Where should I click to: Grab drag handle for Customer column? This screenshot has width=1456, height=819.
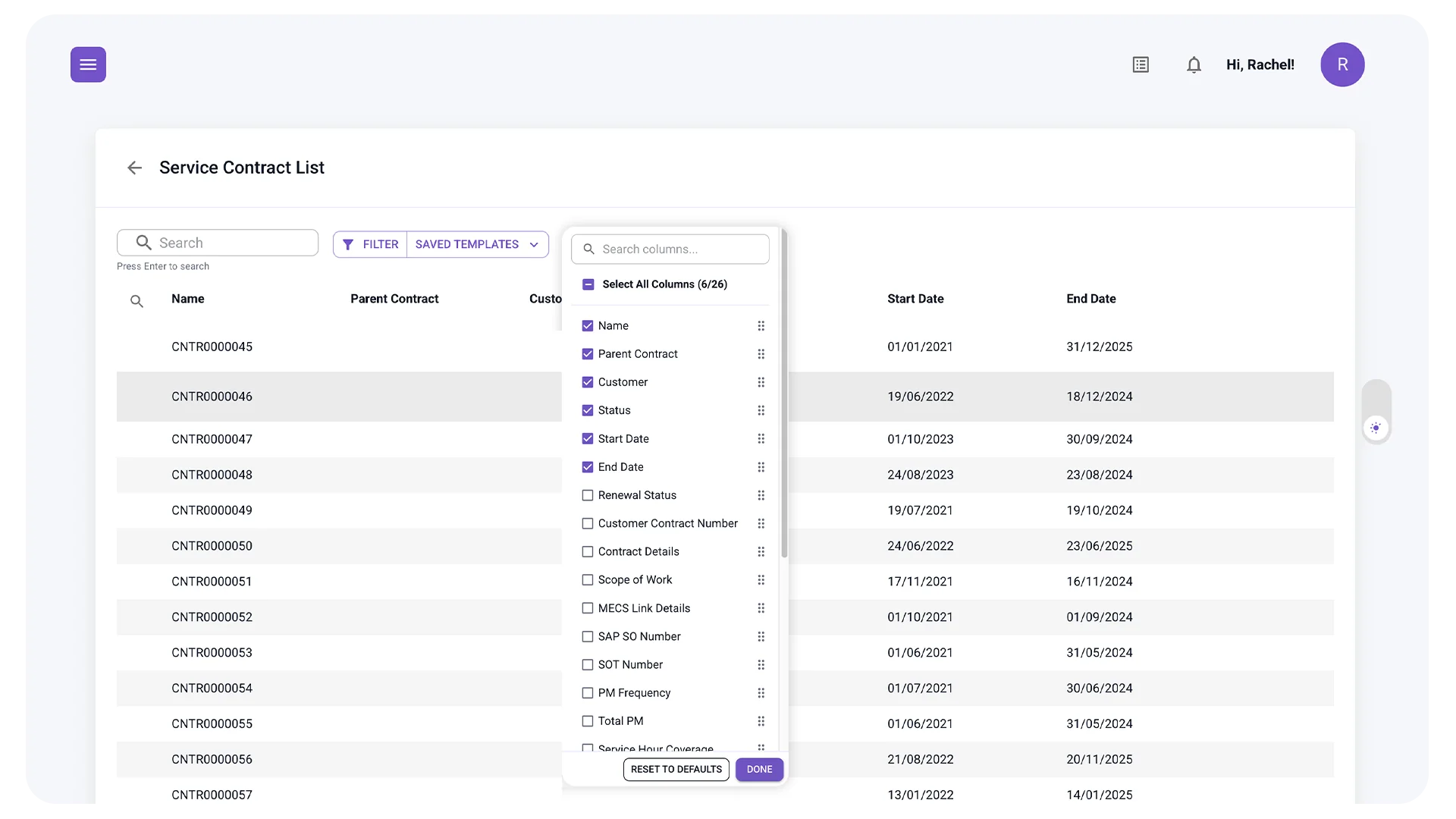coord(761,382)
